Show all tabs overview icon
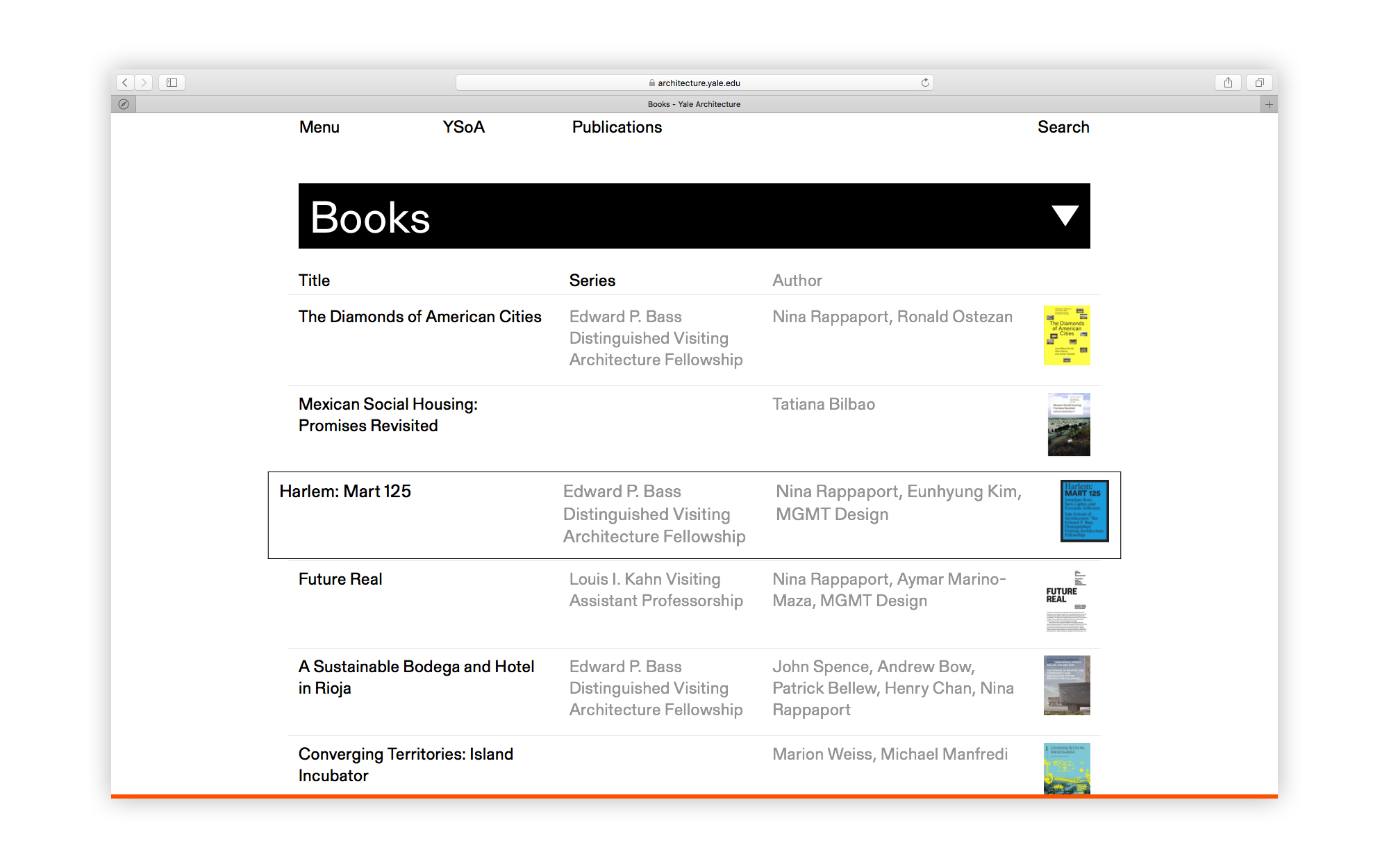The width and height of the screenshot is (1389, 868). [1259, 83]
